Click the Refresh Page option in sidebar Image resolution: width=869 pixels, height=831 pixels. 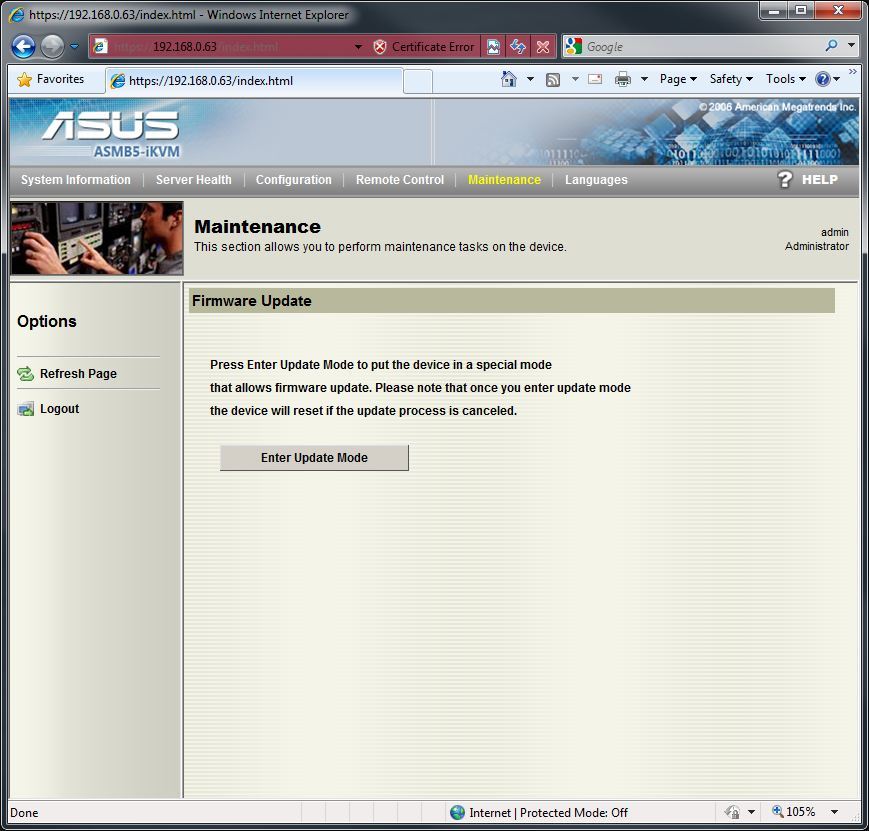tap(78, 374)
